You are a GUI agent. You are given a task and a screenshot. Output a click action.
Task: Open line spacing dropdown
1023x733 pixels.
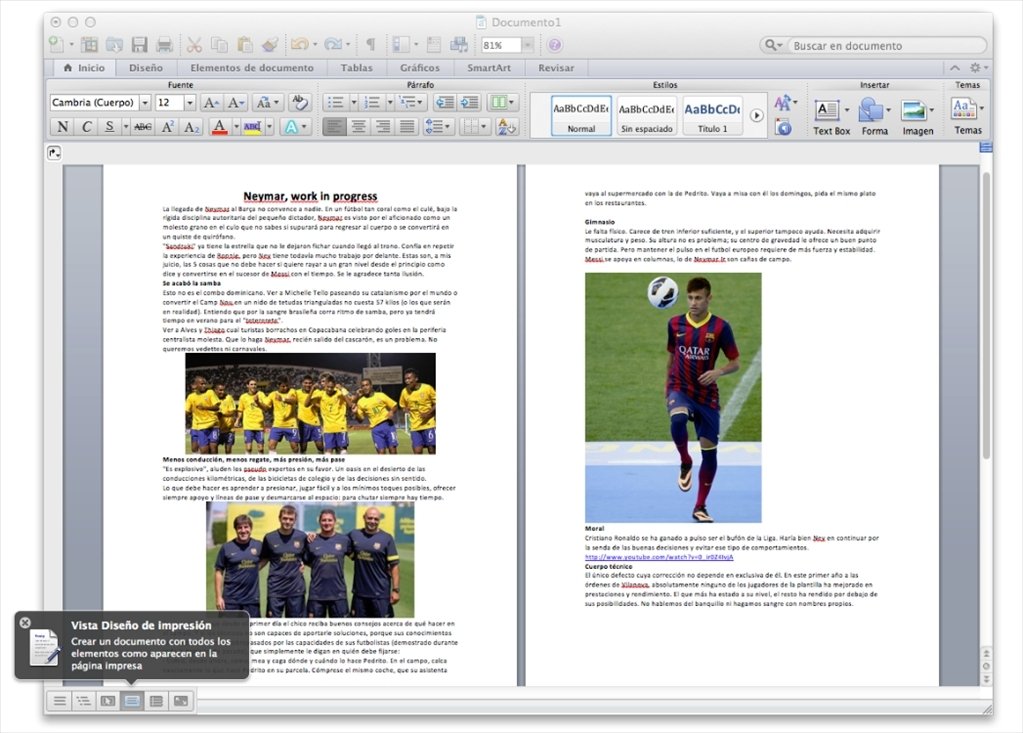click(x=438, y=127)
